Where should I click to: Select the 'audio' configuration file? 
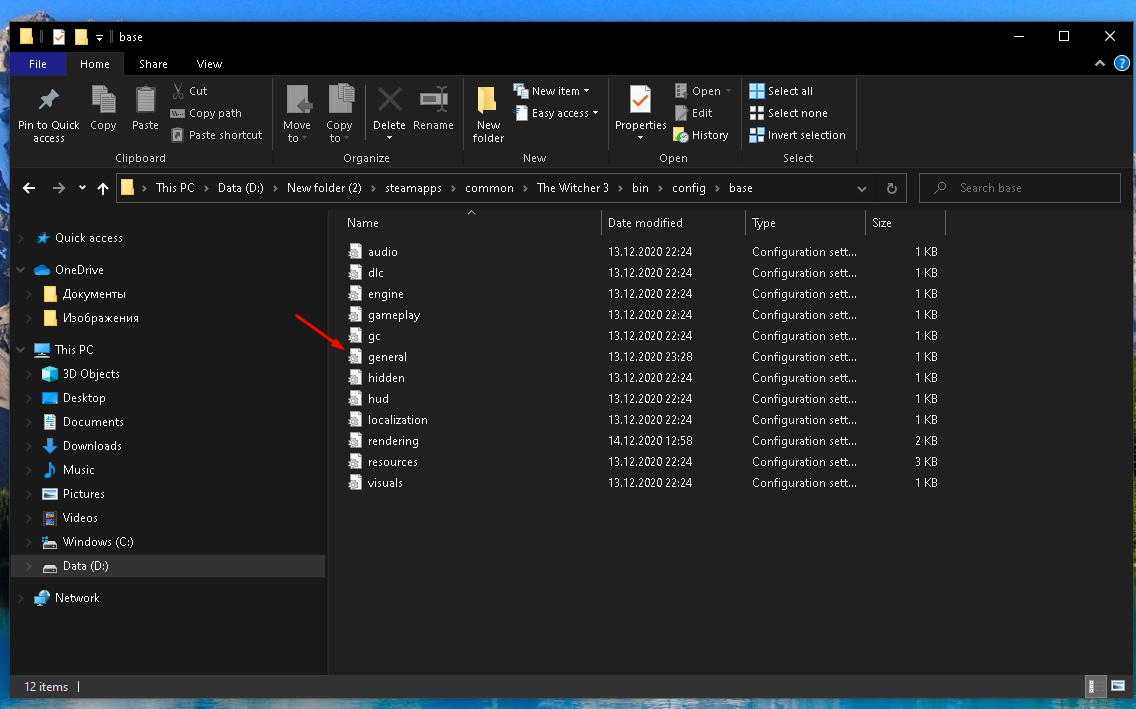(382, 252)
